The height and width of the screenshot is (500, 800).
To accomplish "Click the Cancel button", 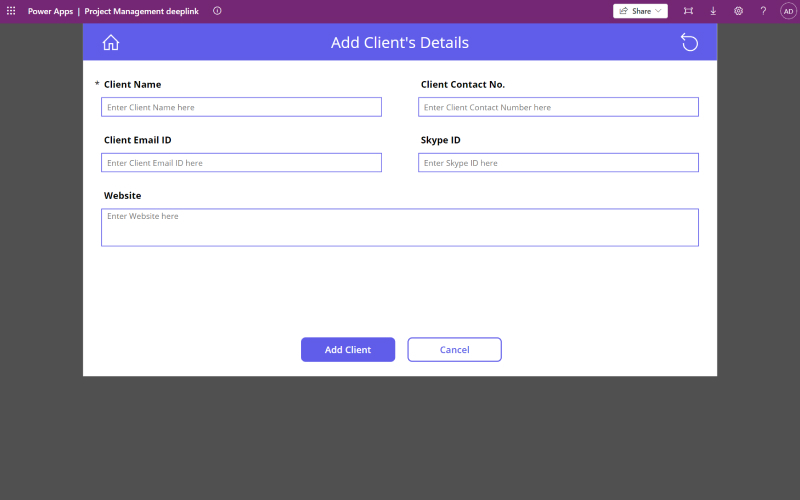I will point(454,349).
